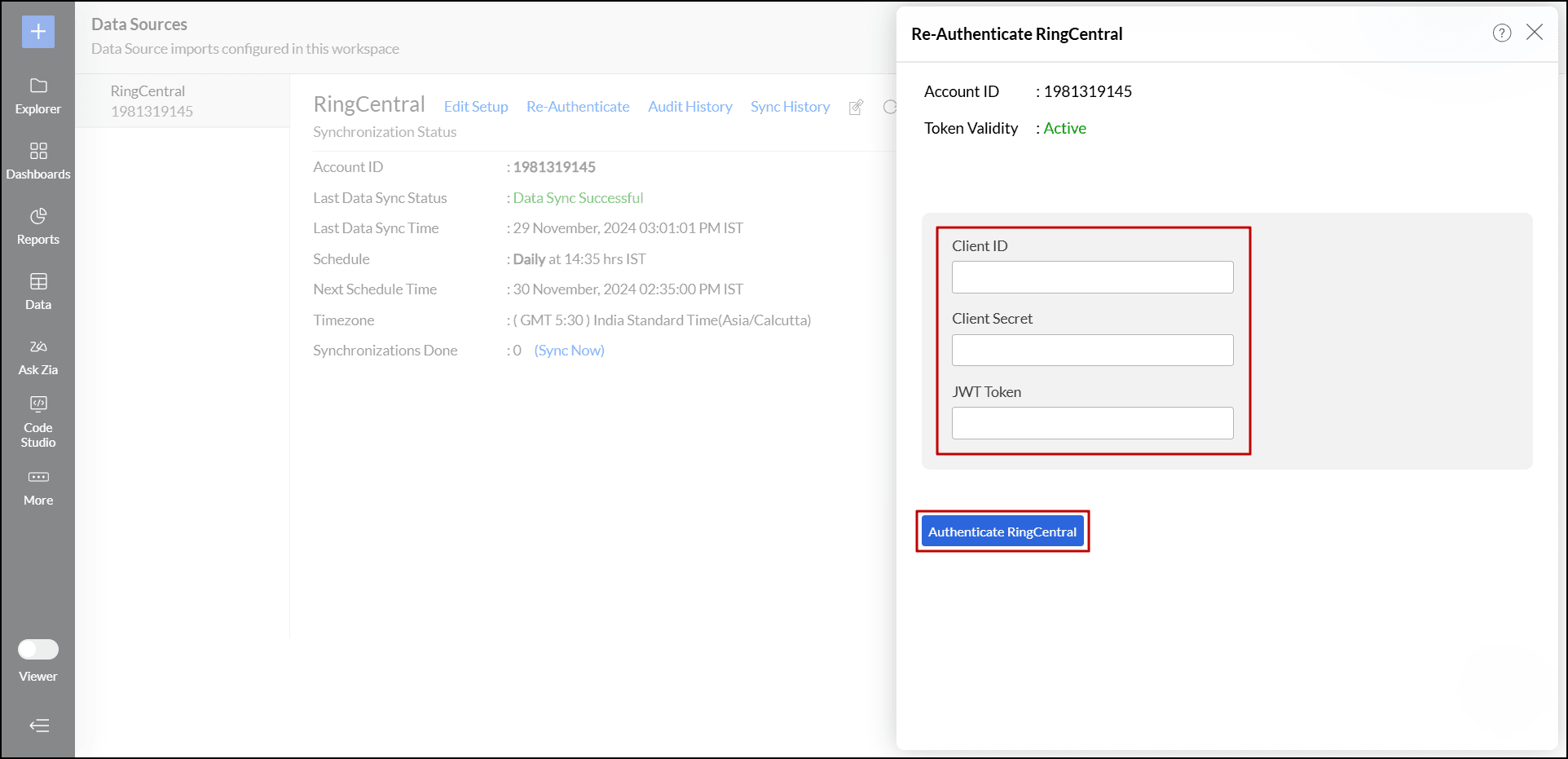Viewport: 1568px width, 759px height.
Task: Click the Authenticate RingCentral button
Action: 1002,531
